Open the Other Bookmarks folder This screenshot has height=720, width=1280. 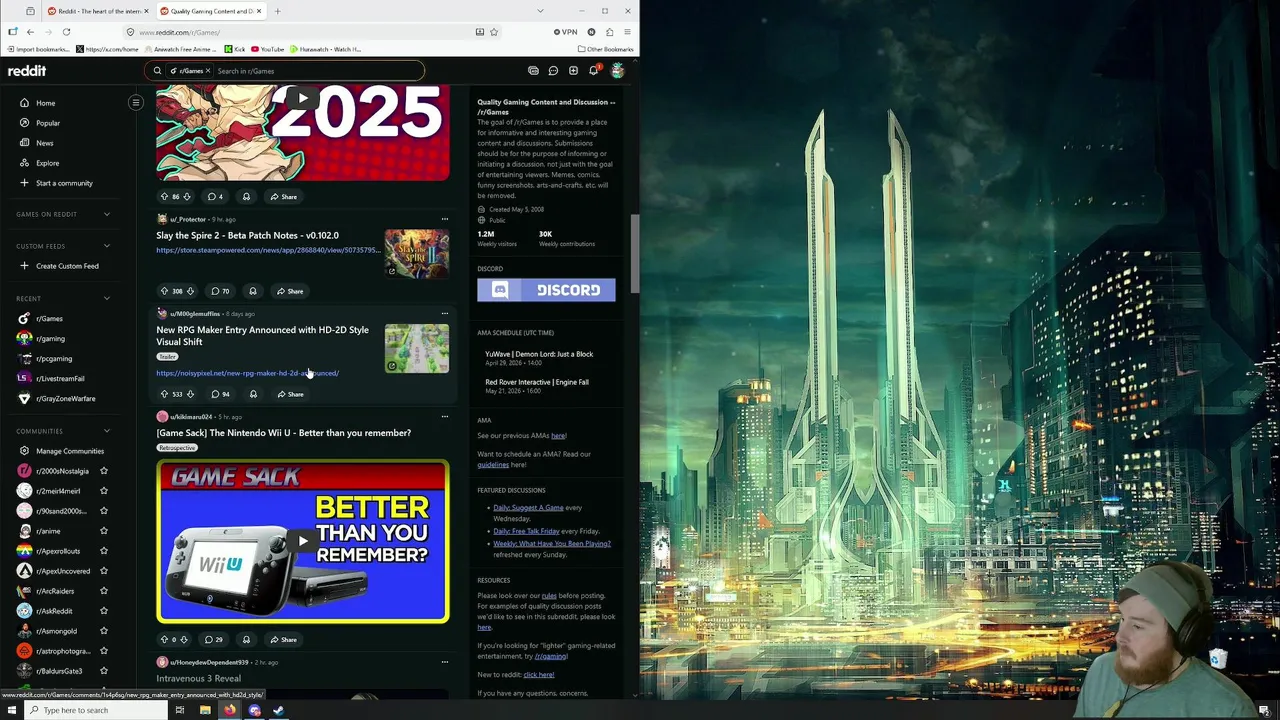605,49
